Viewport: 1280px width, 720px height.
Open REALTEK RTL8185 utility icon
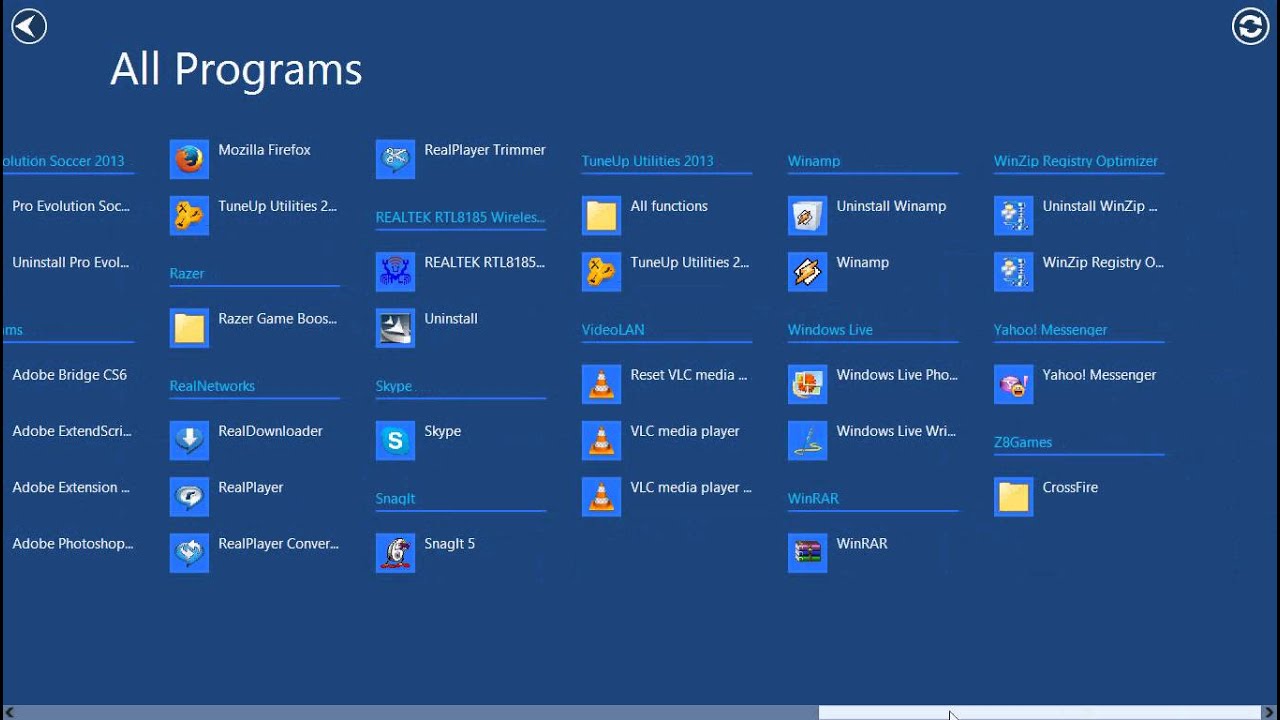(395, 271)
